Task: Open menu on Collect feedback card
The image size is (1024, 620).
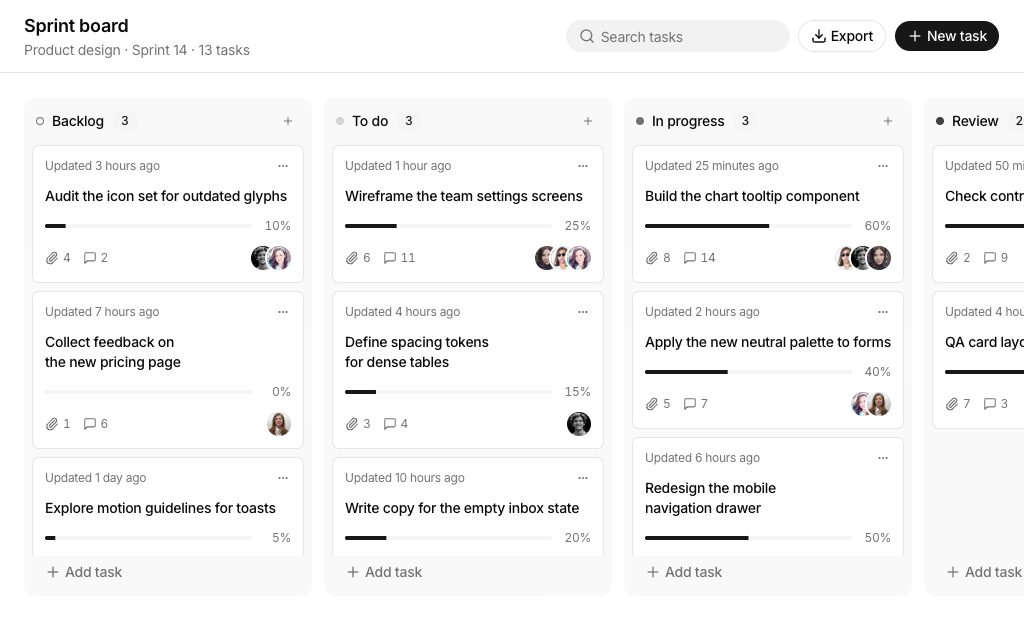Action: click(283, 312)
